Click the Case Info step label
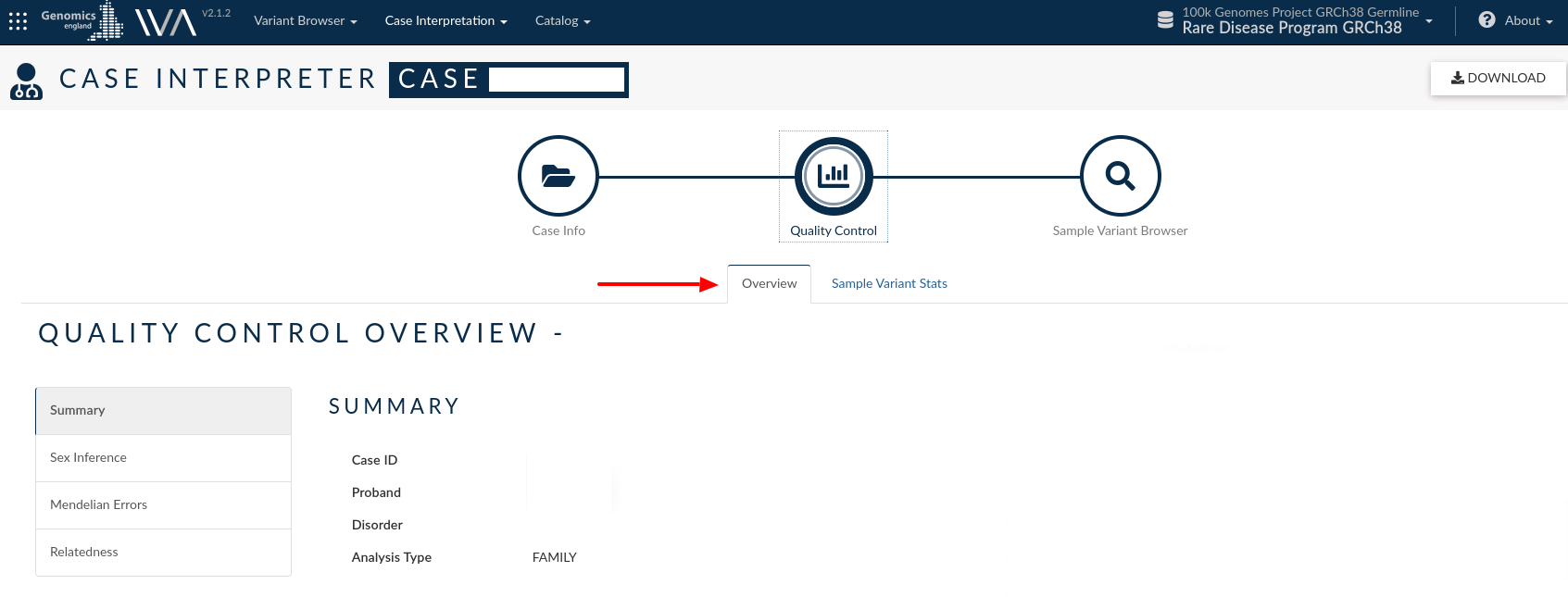This screenshot has height=597, width=1568. coord(558,230)
